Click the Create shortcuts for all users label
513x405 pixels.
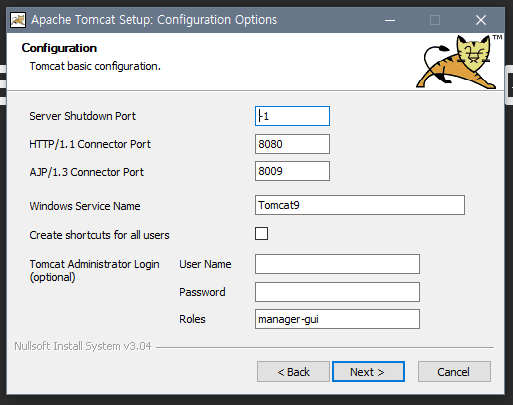tap(99, 235)
